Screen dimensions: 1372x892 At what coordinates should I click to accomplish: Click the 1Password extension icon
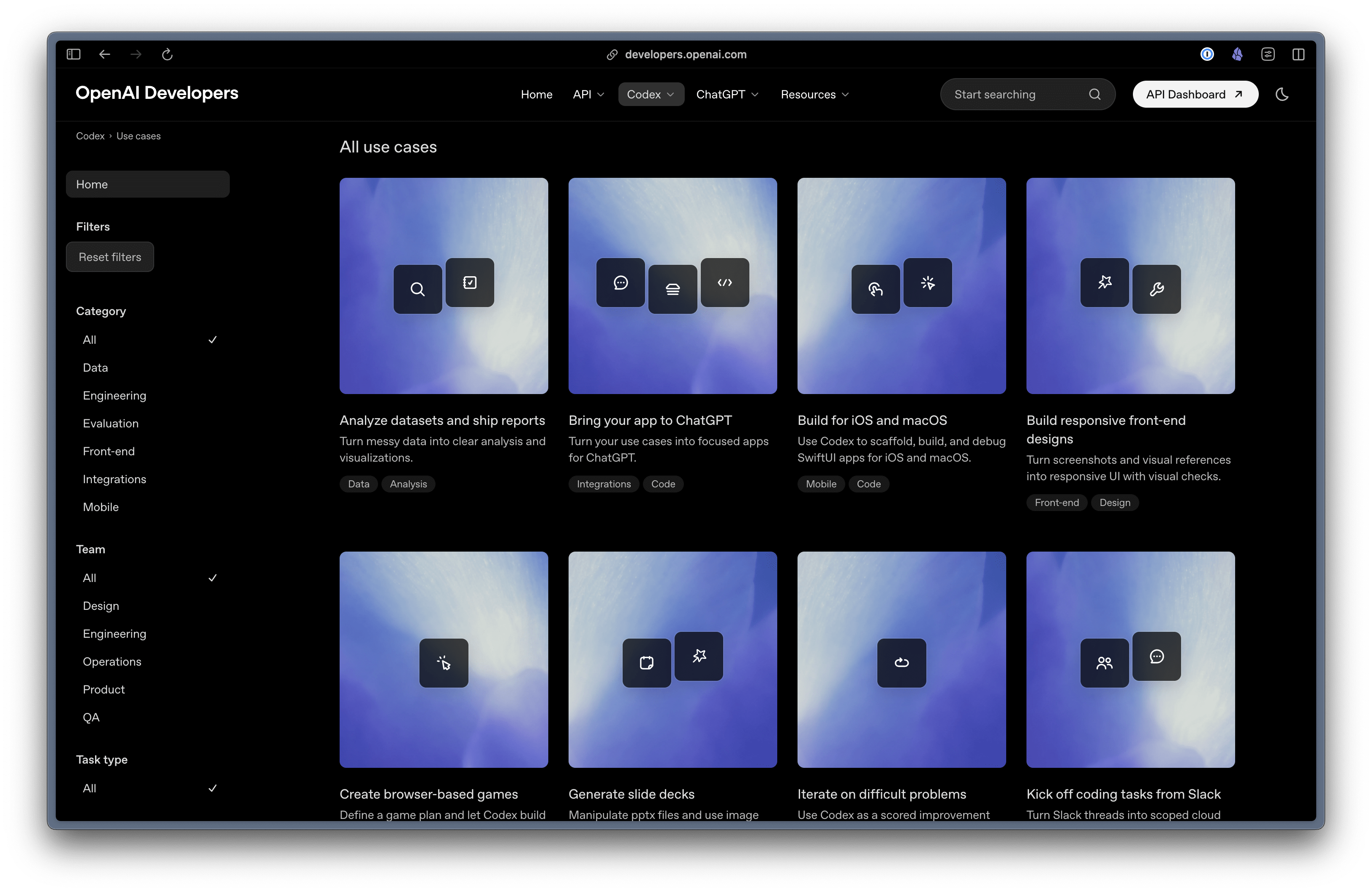[1206, 54]
